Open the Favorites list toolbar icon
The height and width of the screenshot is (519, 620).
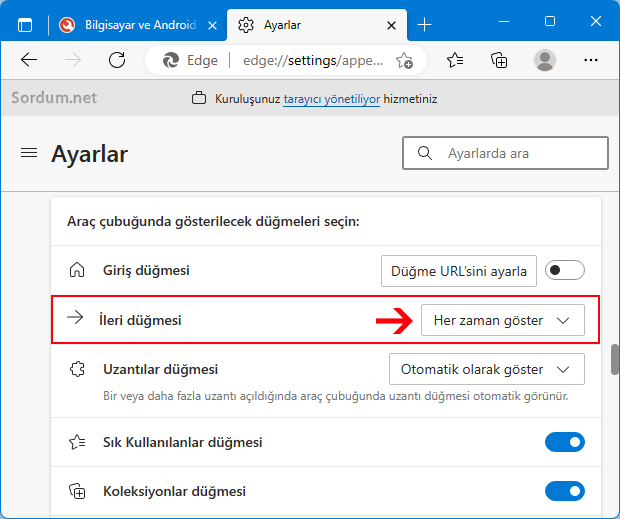455,60
